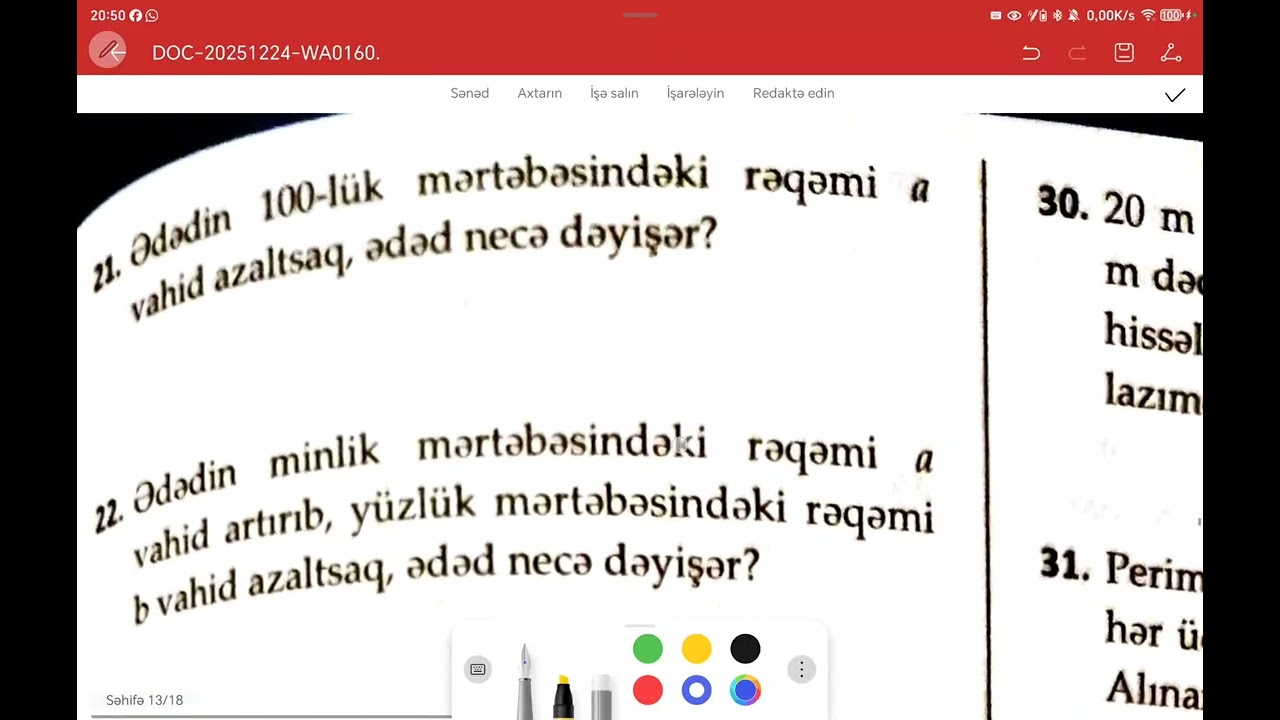Screen dimensions: 1280x720
Task: Tap the pen-with-back-arrow exit icon
Action: tap(108, 50)
